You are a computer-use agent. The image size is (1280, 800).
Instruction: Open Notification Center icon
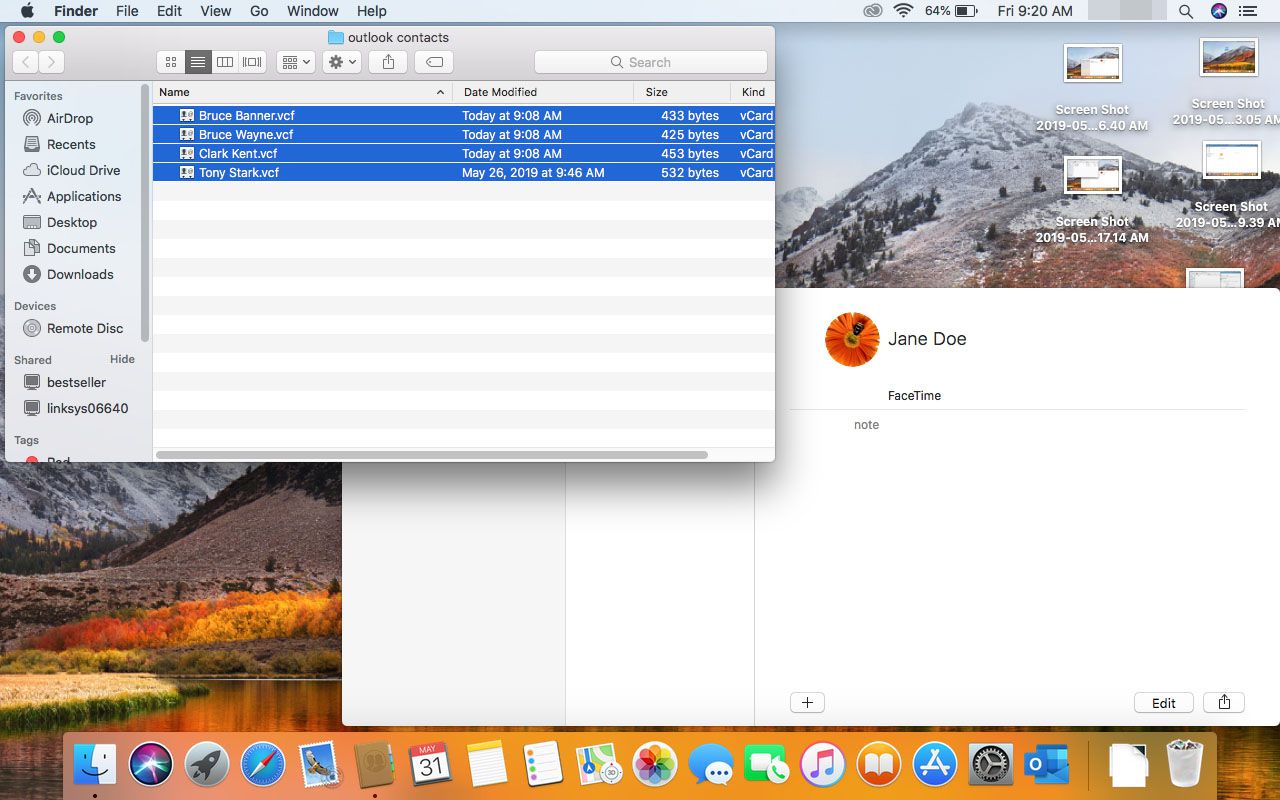[1247, 11]
